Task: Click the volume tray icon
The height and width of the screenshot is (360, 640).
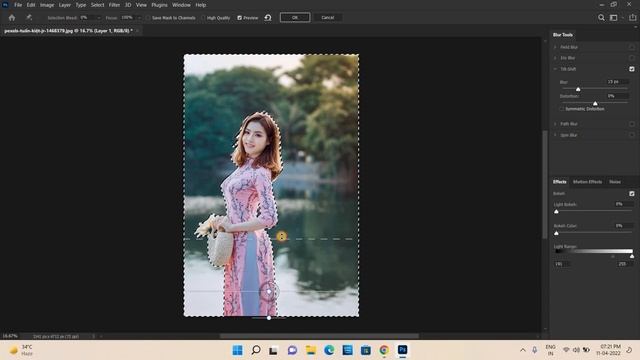Action: [x=576, y=350]
